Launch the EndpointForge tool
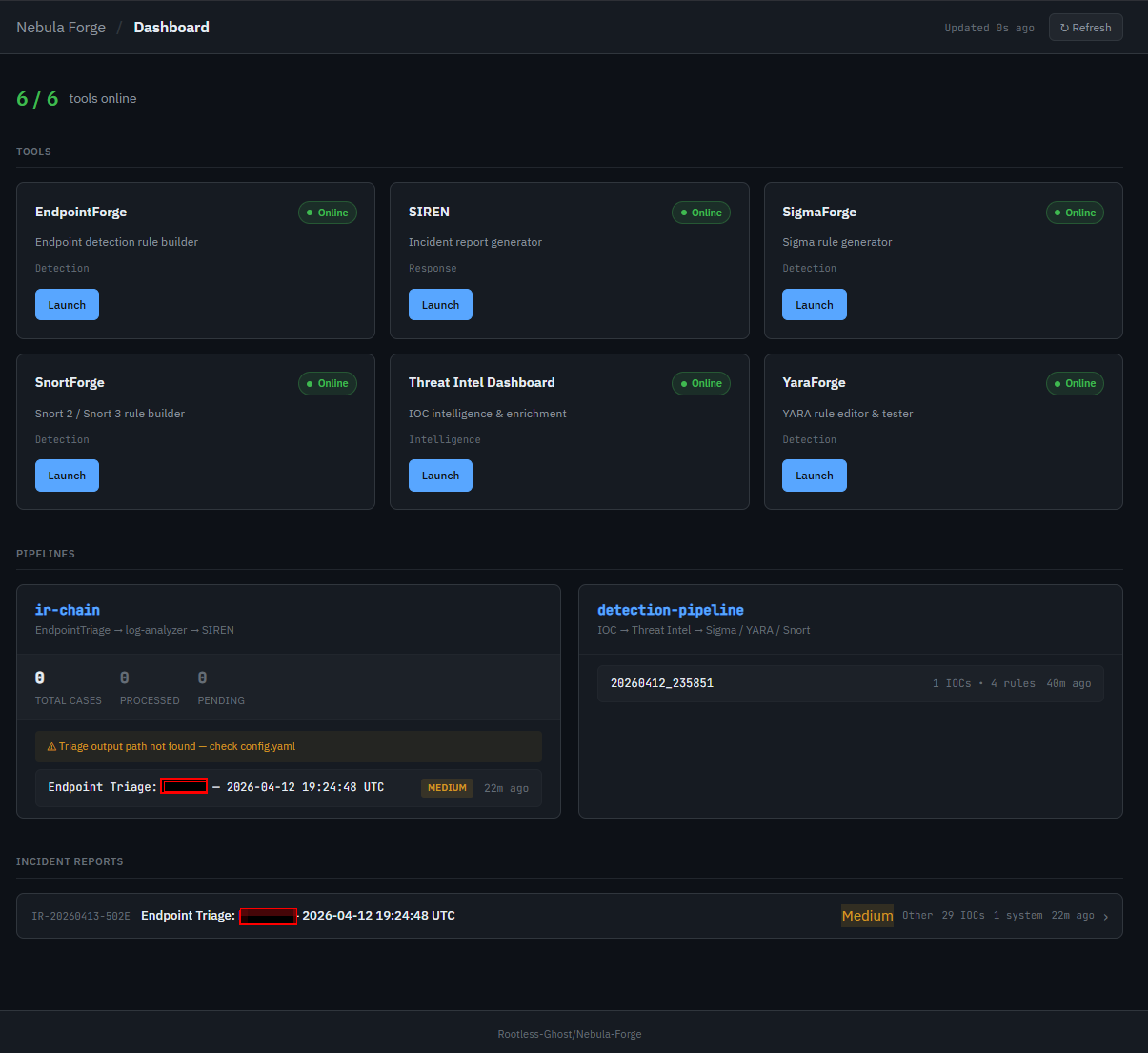 coord(67,305)
